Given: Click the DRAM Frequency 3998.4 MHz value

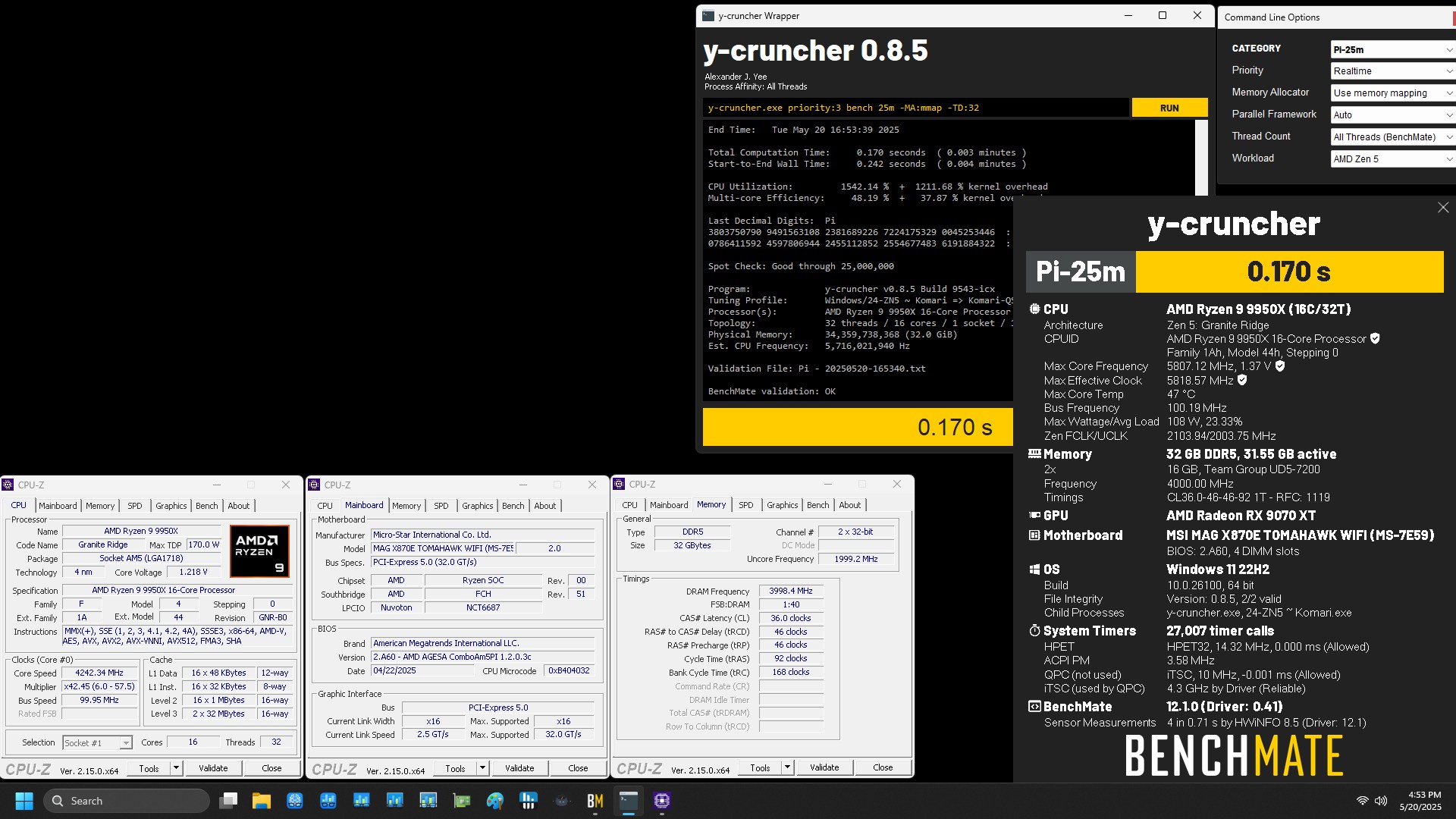Looking at the screenshot, I should (x=791, y=591).
